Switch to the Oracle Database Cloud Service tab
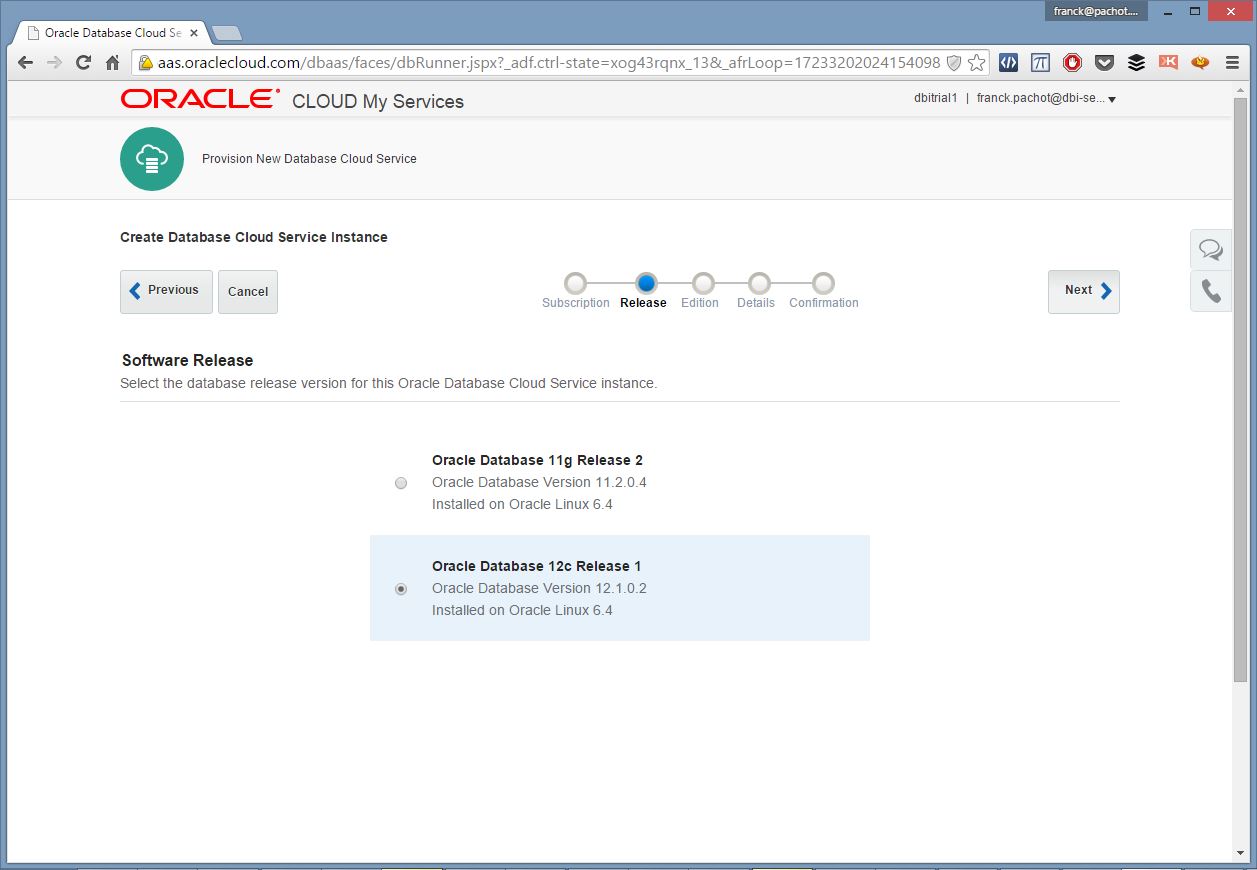This screenshot has height=870, width=1257. pos(110,33)
